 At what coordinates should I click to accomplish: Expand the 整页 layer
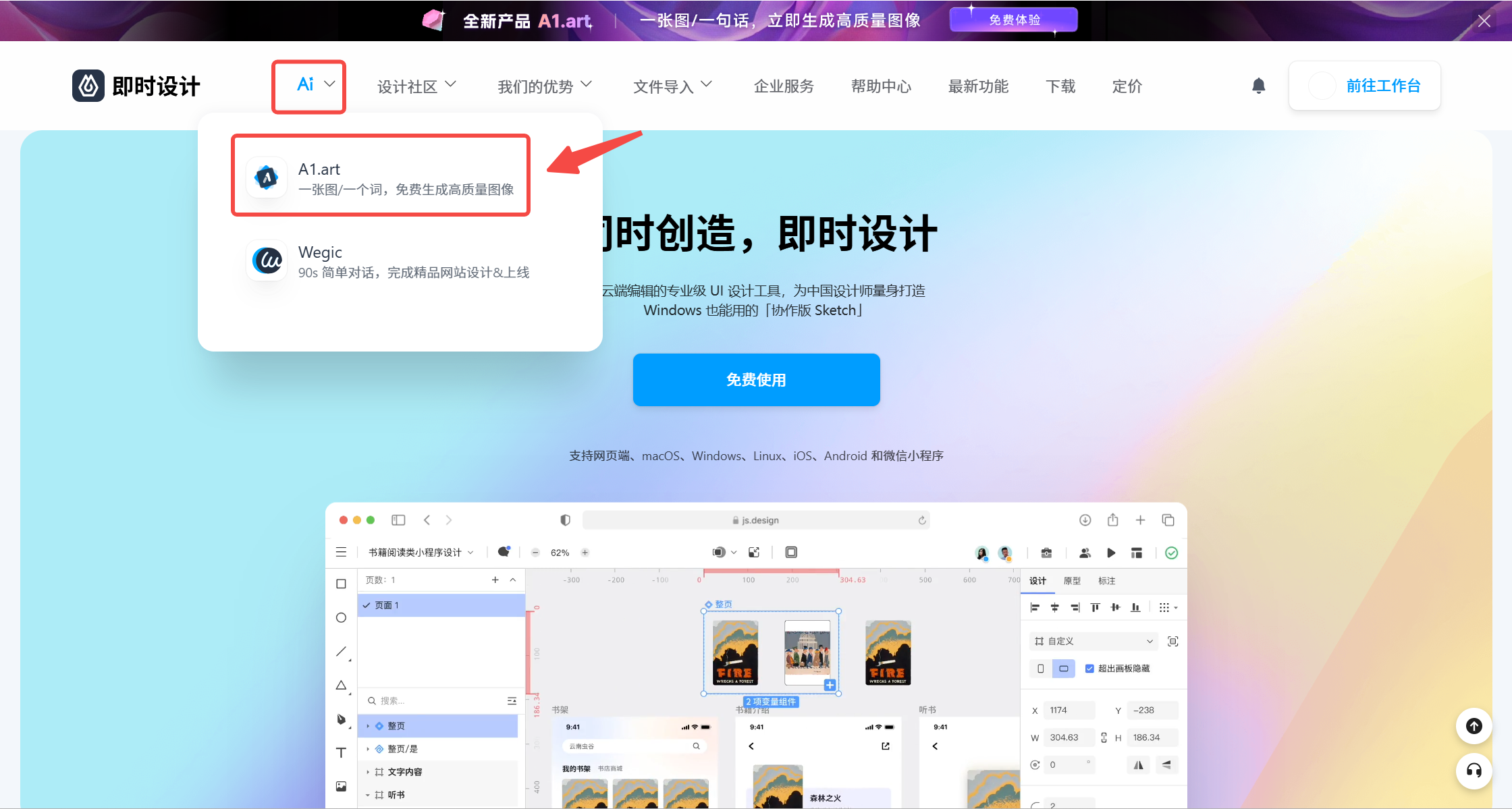368,726
